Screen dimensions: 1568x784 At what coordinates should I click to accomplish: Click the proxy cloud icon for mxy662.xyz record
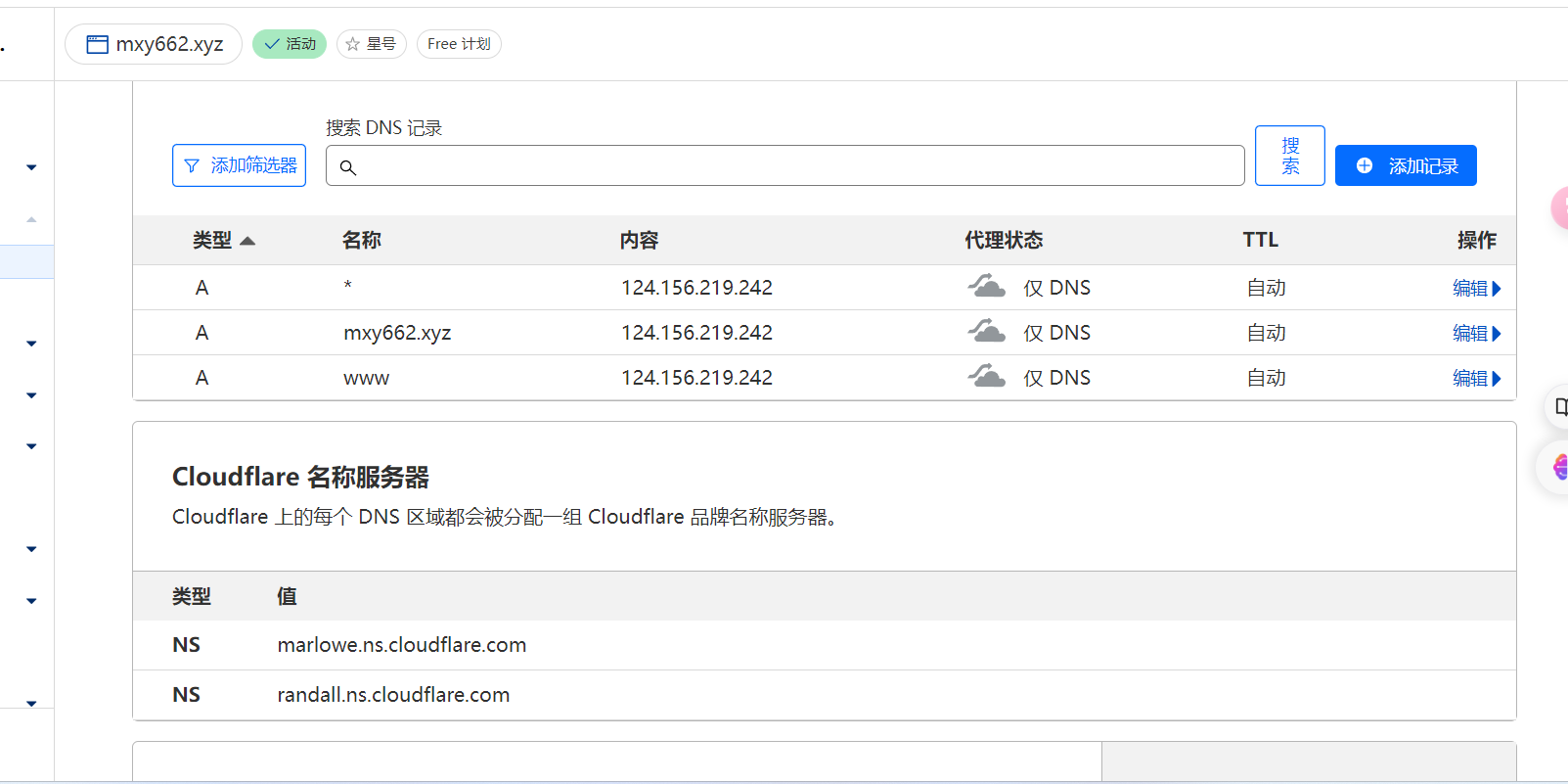tap(986, 332)
